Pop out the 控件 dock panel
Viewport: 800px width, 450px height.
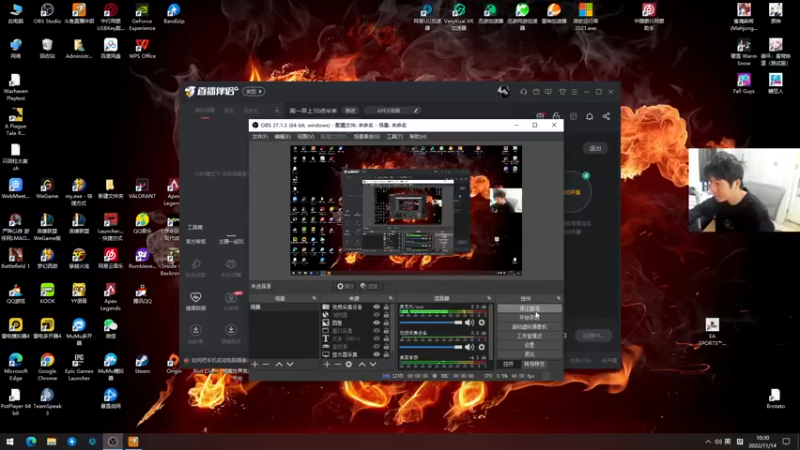[x=559, y=298]
